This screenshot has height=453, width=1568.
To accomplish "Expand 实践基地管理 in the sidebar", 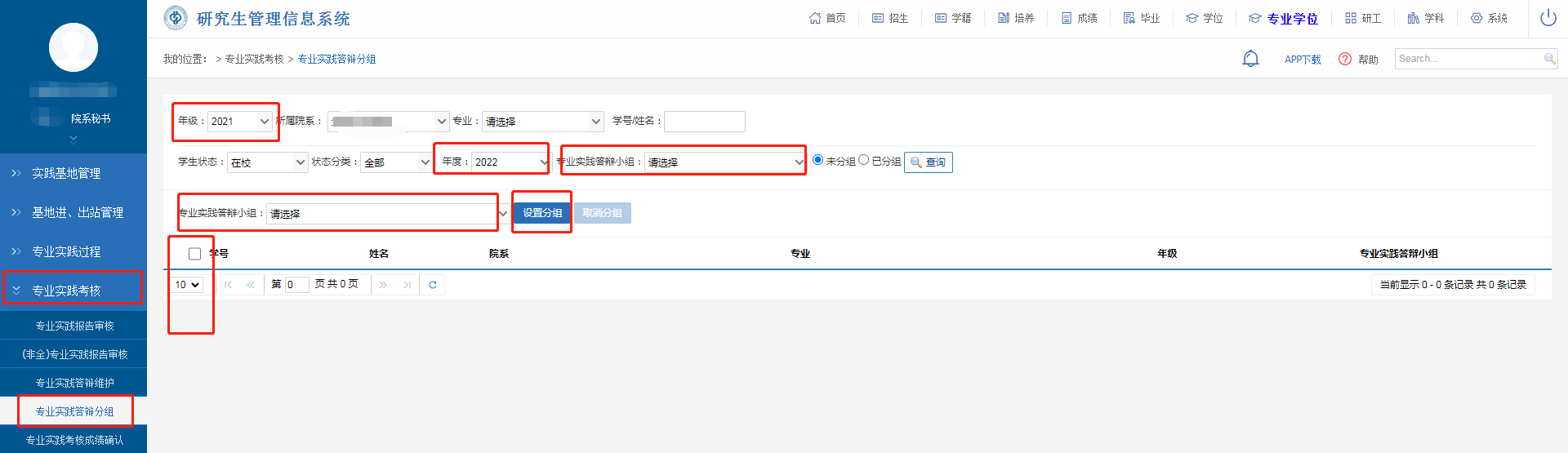I will tap(66, 173).
